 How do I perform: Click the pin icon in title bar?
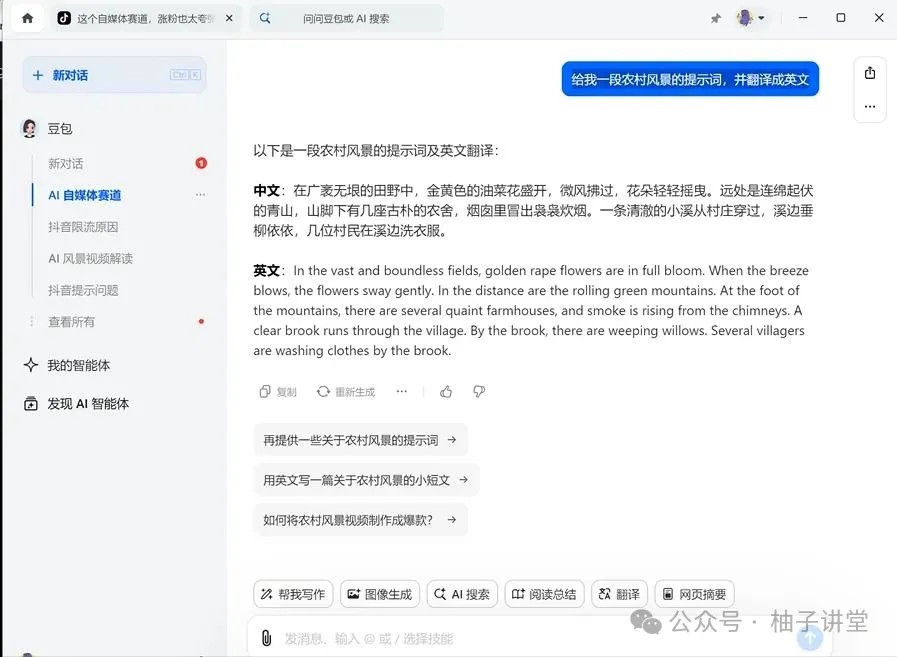tap(716, 18)
